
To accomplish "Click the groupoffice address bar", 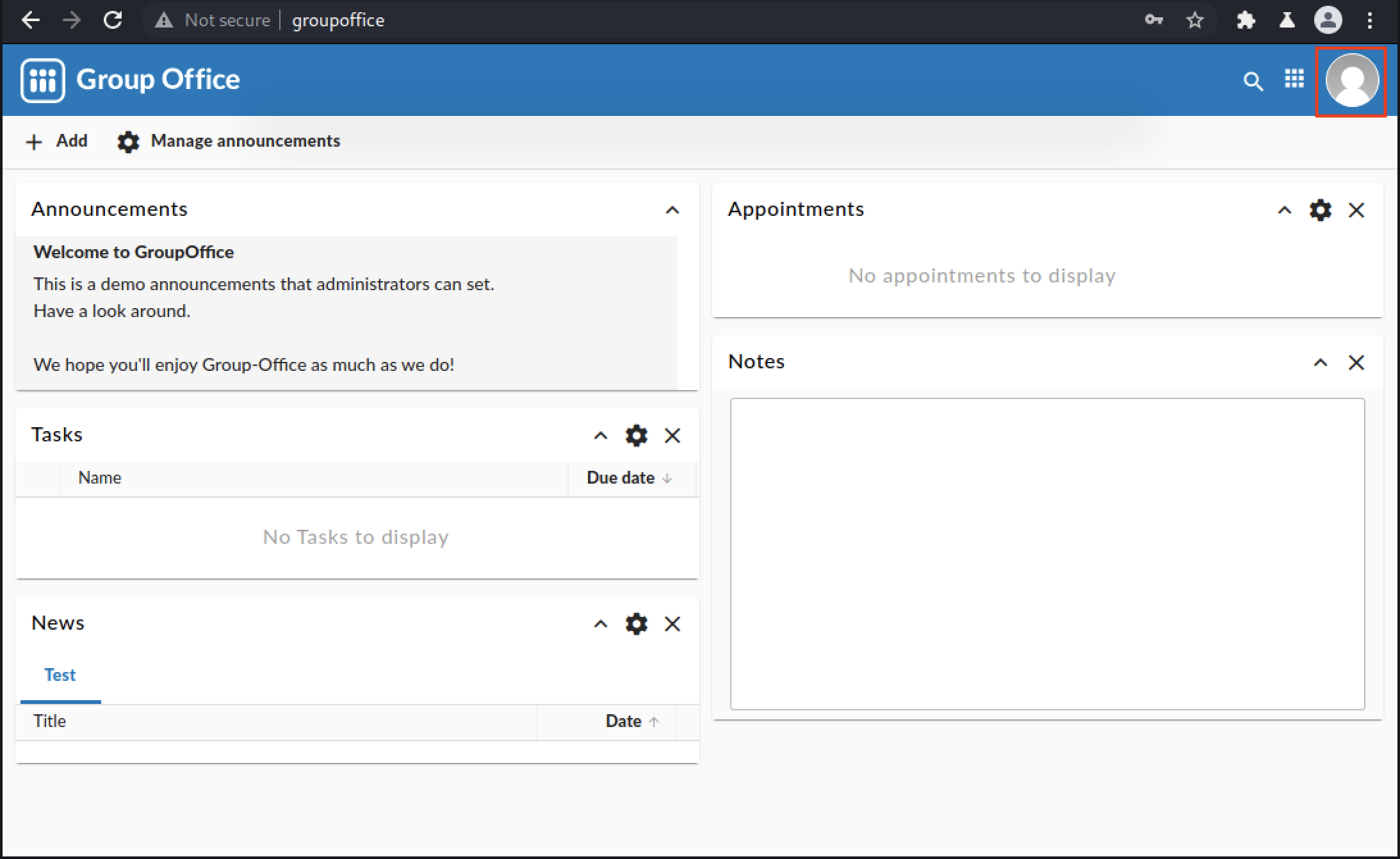I will click(x=338, y=20).
